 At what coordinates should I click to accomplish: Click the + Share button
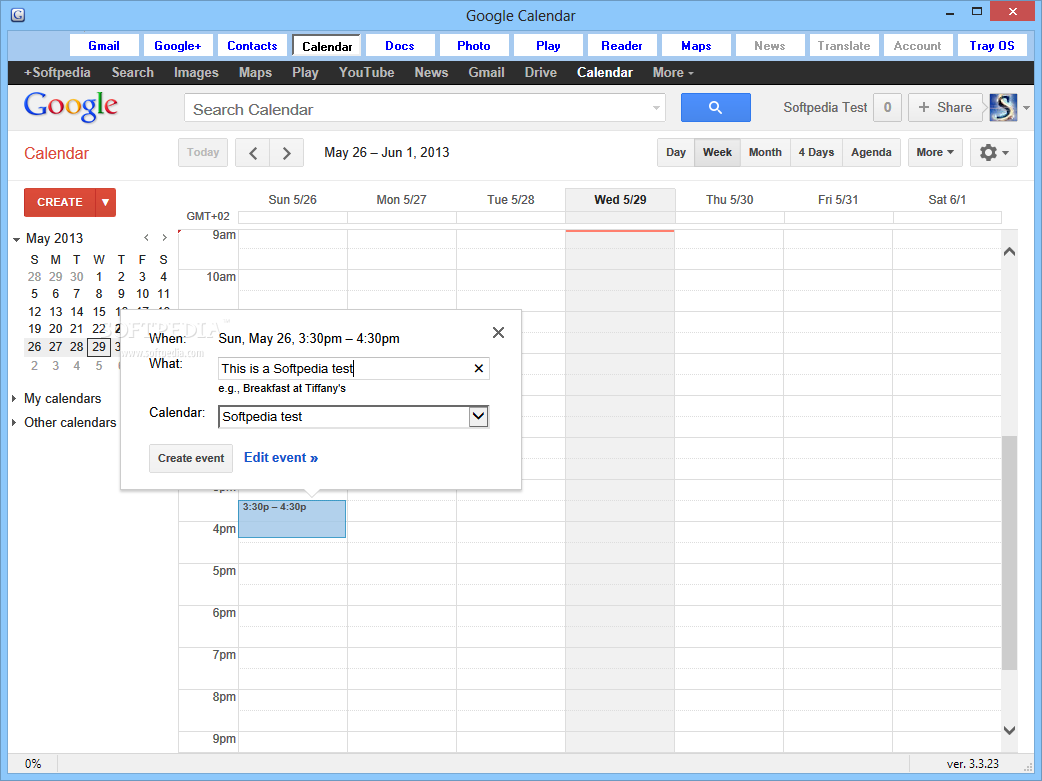945,108
